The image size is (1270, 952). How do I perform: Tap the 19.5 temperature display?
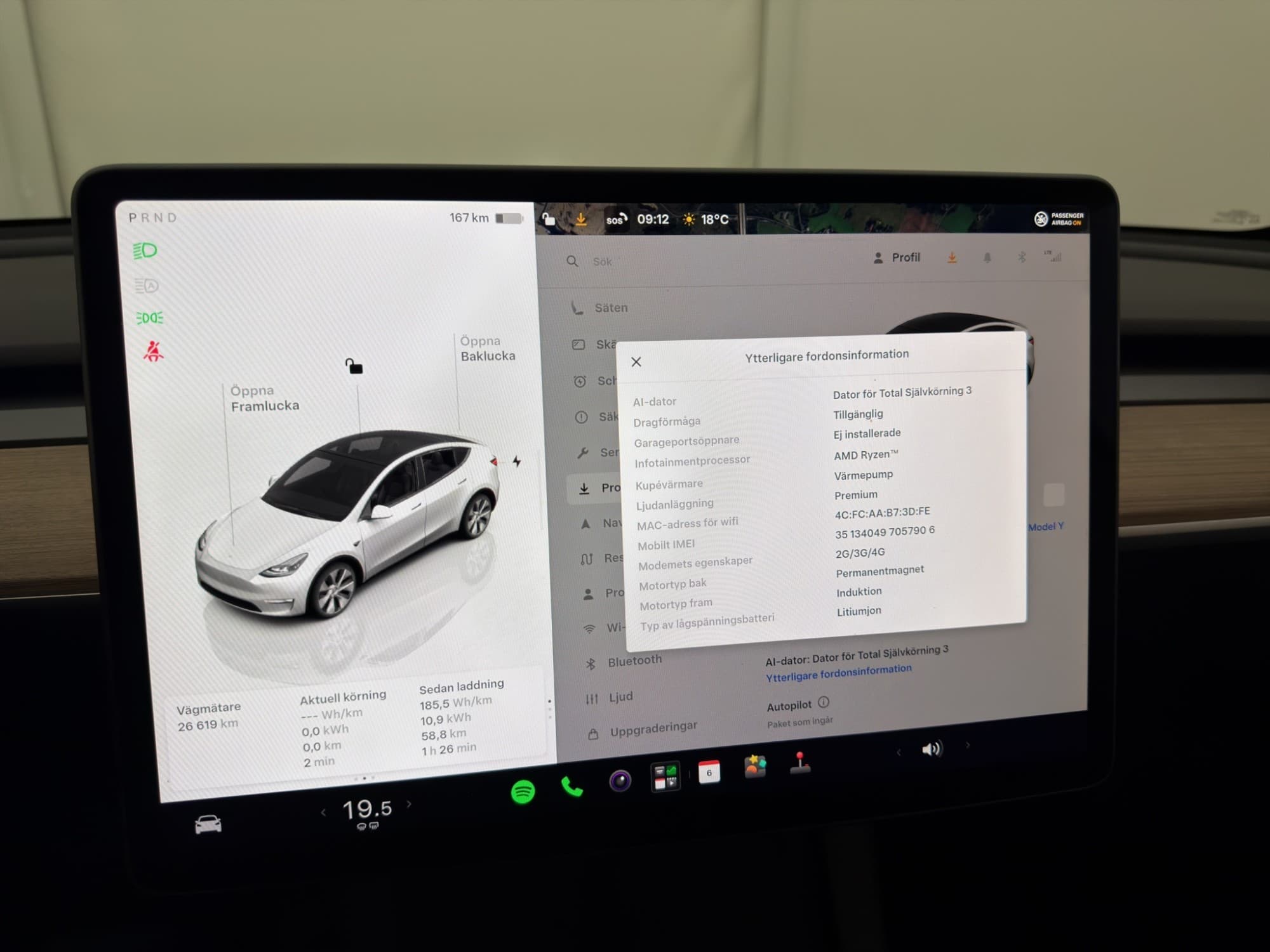coord(367,809)
